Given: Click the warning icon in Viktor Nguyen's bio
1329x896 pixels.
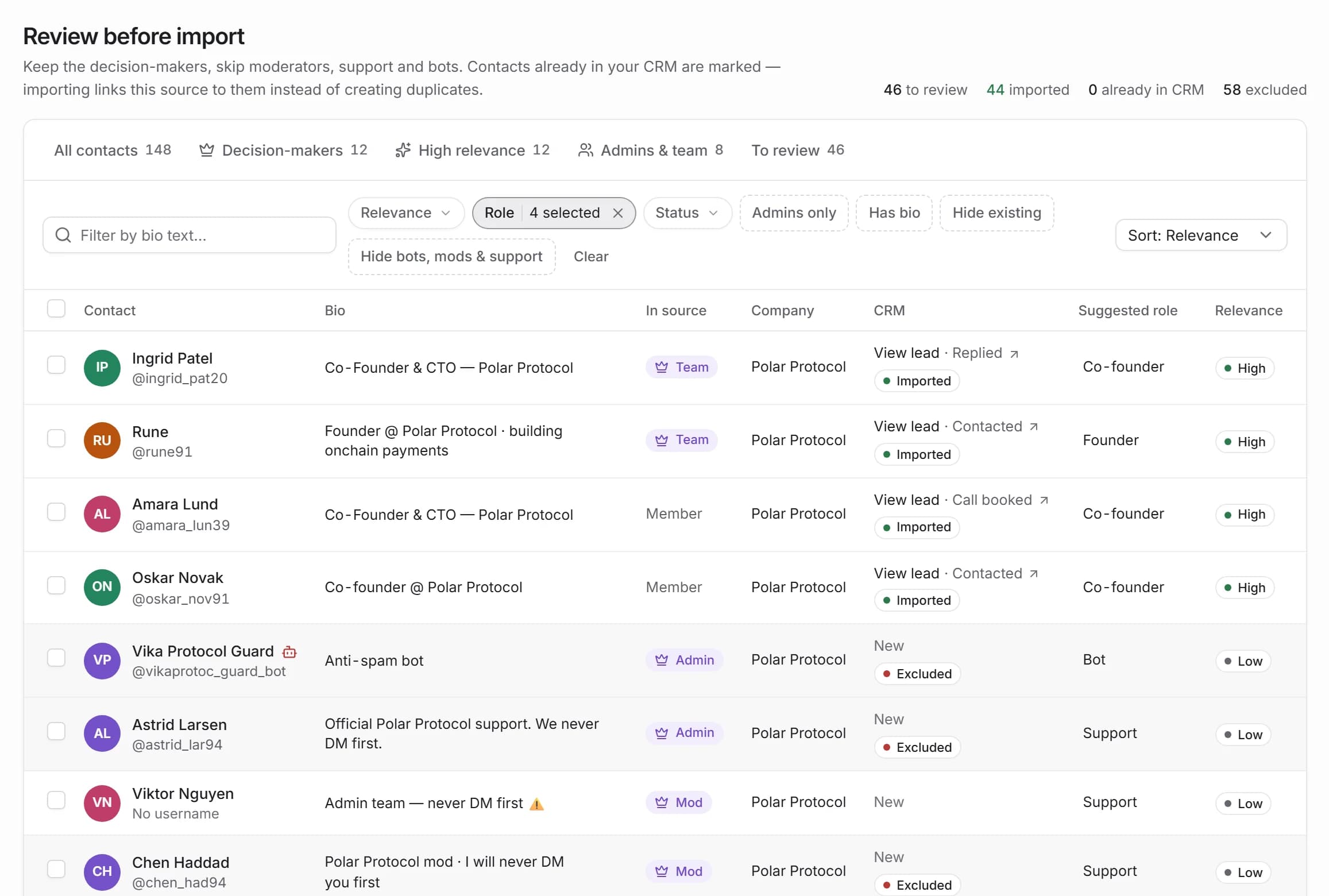Looking at the screenshot, I should click(x=536, y=804).
